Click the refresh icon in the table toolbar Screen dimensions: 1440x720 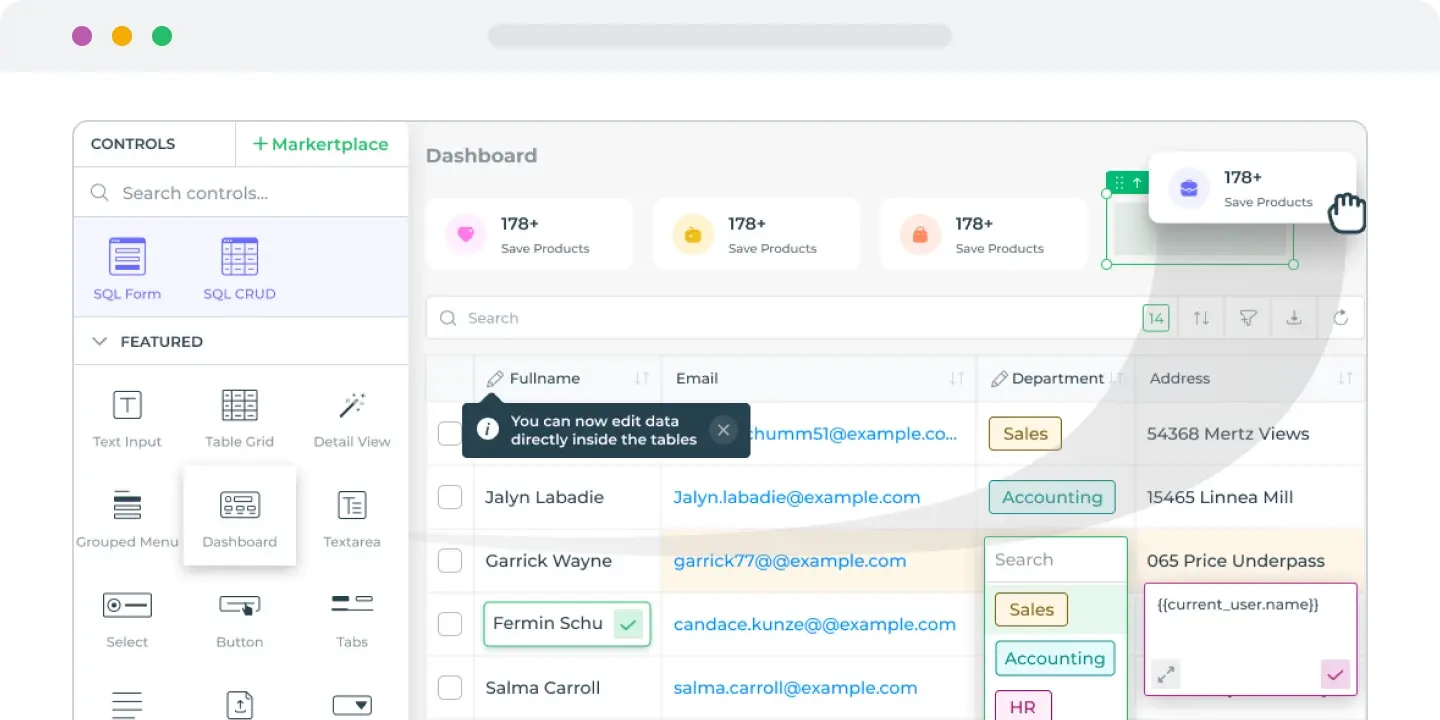coord(1341,317)
